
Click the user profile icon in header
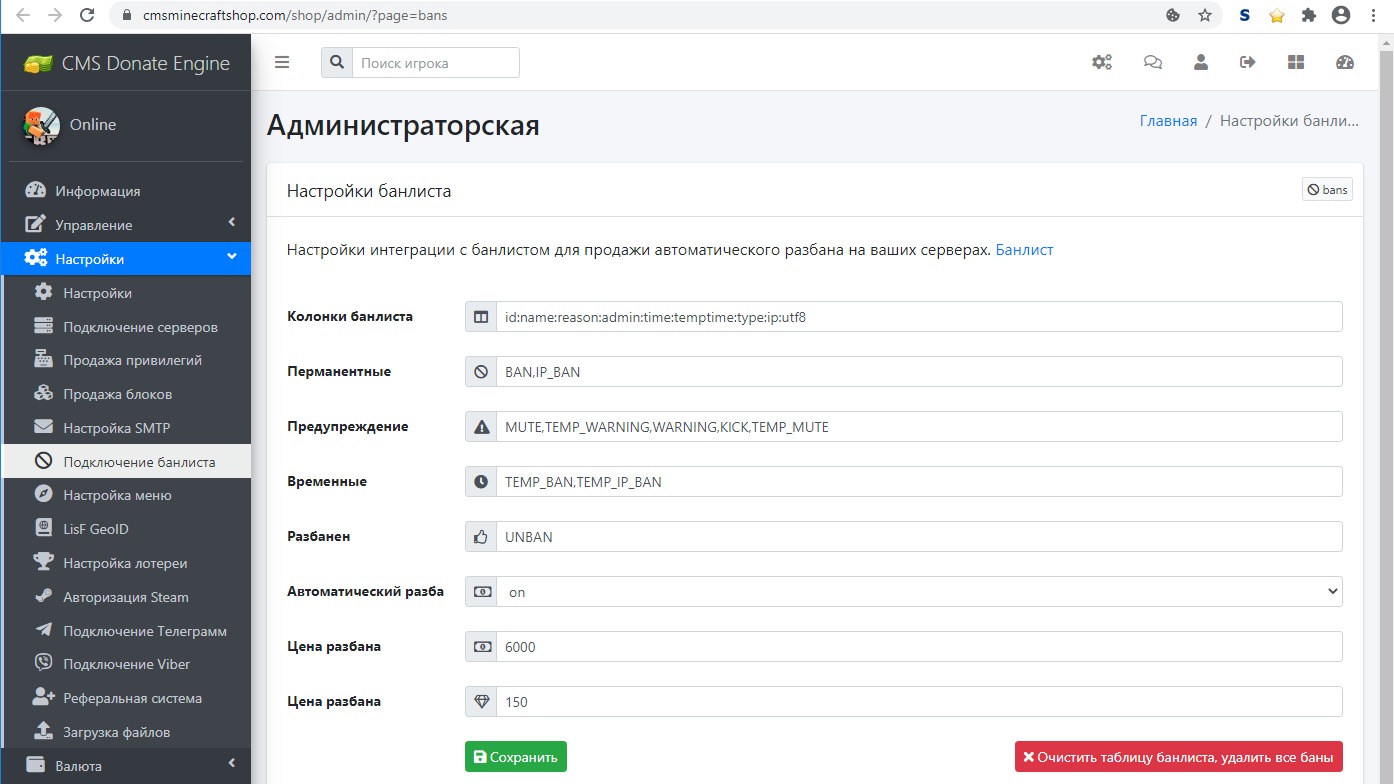coord(1201,62)
